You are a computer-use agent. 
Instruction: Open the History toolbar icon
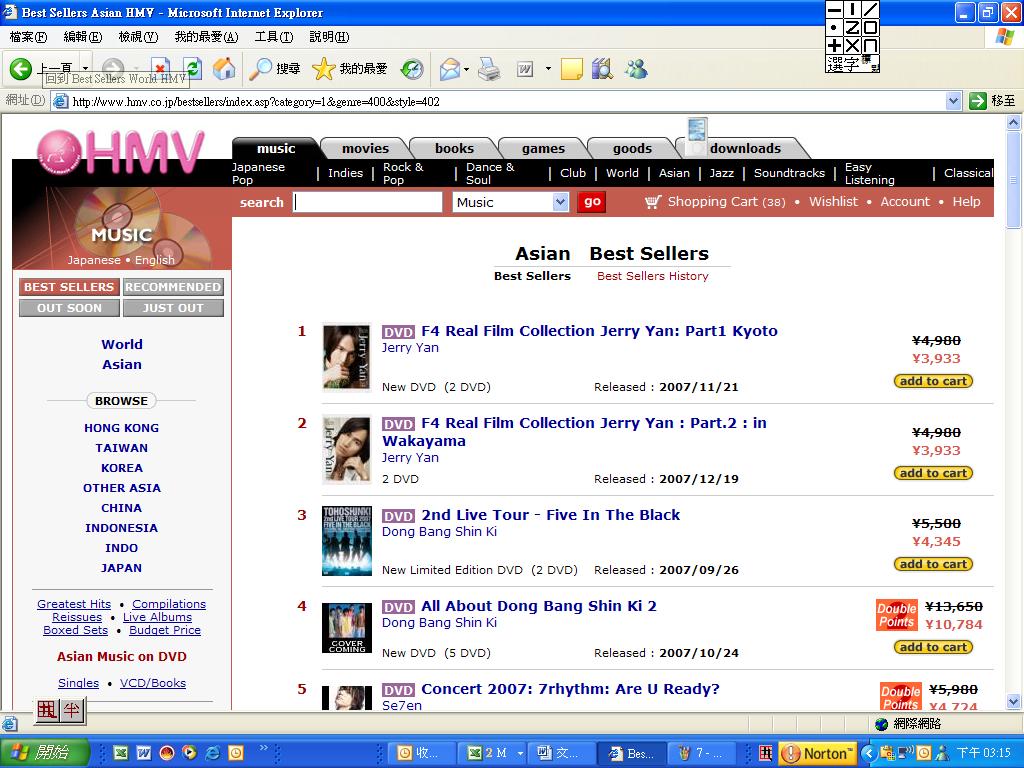click(x=412, y=69)
